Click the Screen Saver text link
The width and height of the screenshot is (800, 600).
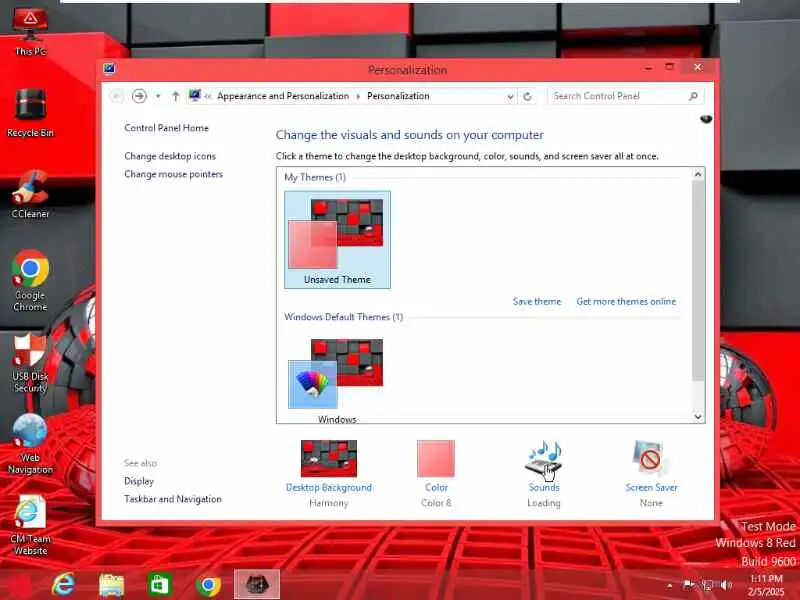coord(651,487)
